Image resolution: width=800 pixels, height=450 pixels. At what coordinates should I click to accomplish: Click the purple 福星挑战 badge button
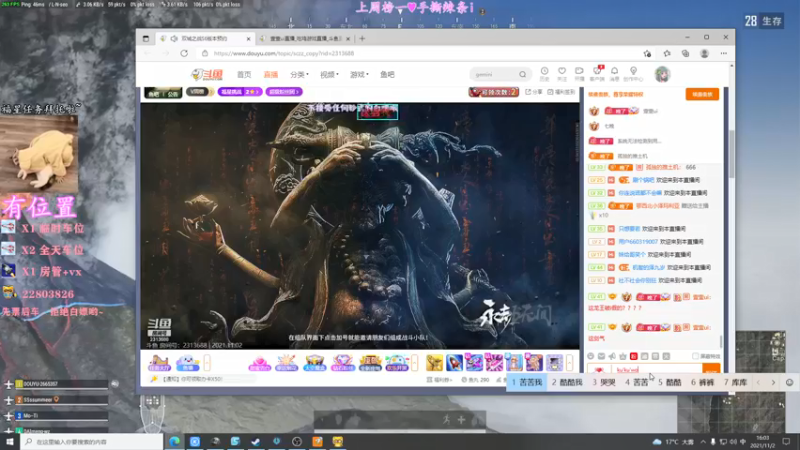point(240,92)
